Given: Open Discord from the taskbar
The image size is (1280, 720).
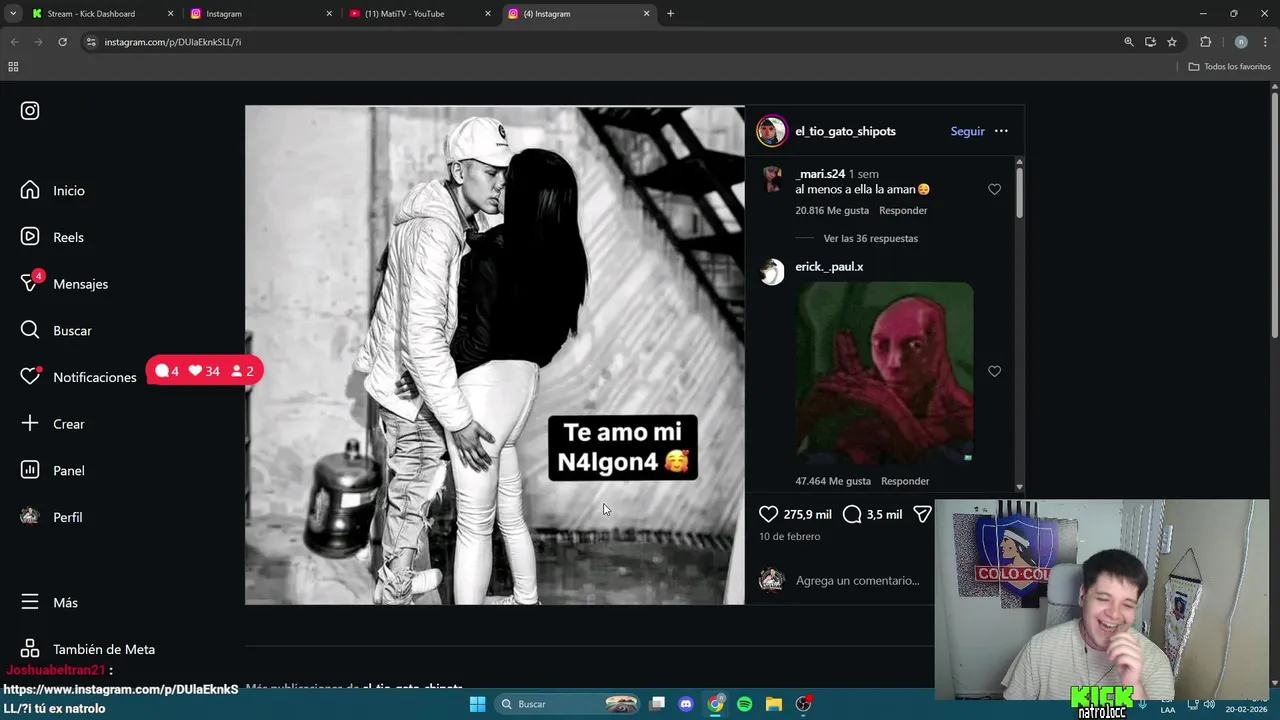Looking at the screenshot, I should pyautogui.click(x=686, y=704).
